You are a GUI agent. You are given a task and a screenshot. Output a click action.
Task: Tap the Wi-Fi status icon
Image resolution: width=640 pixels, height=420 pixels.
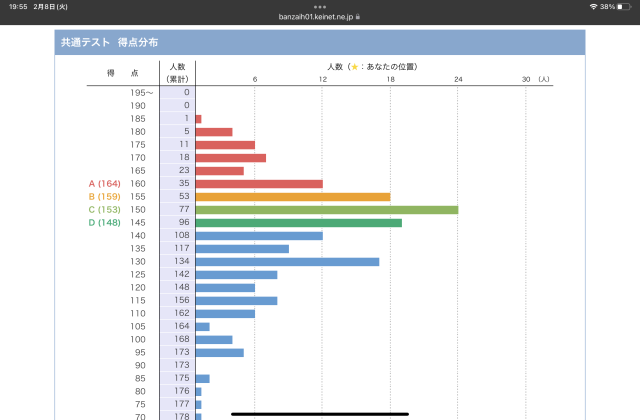[593, 7]
